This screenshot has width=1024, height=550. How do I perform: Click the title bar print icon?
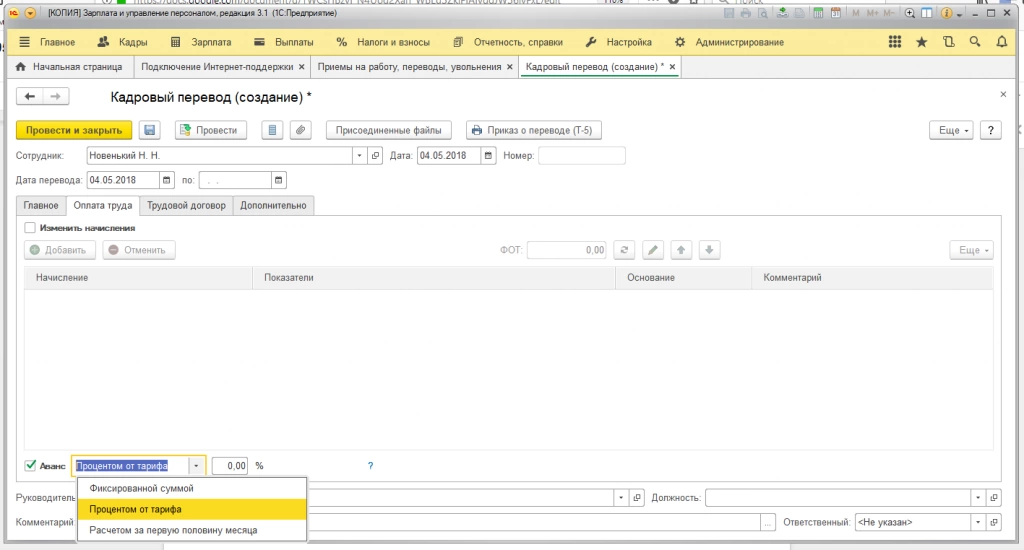point(745,13)
